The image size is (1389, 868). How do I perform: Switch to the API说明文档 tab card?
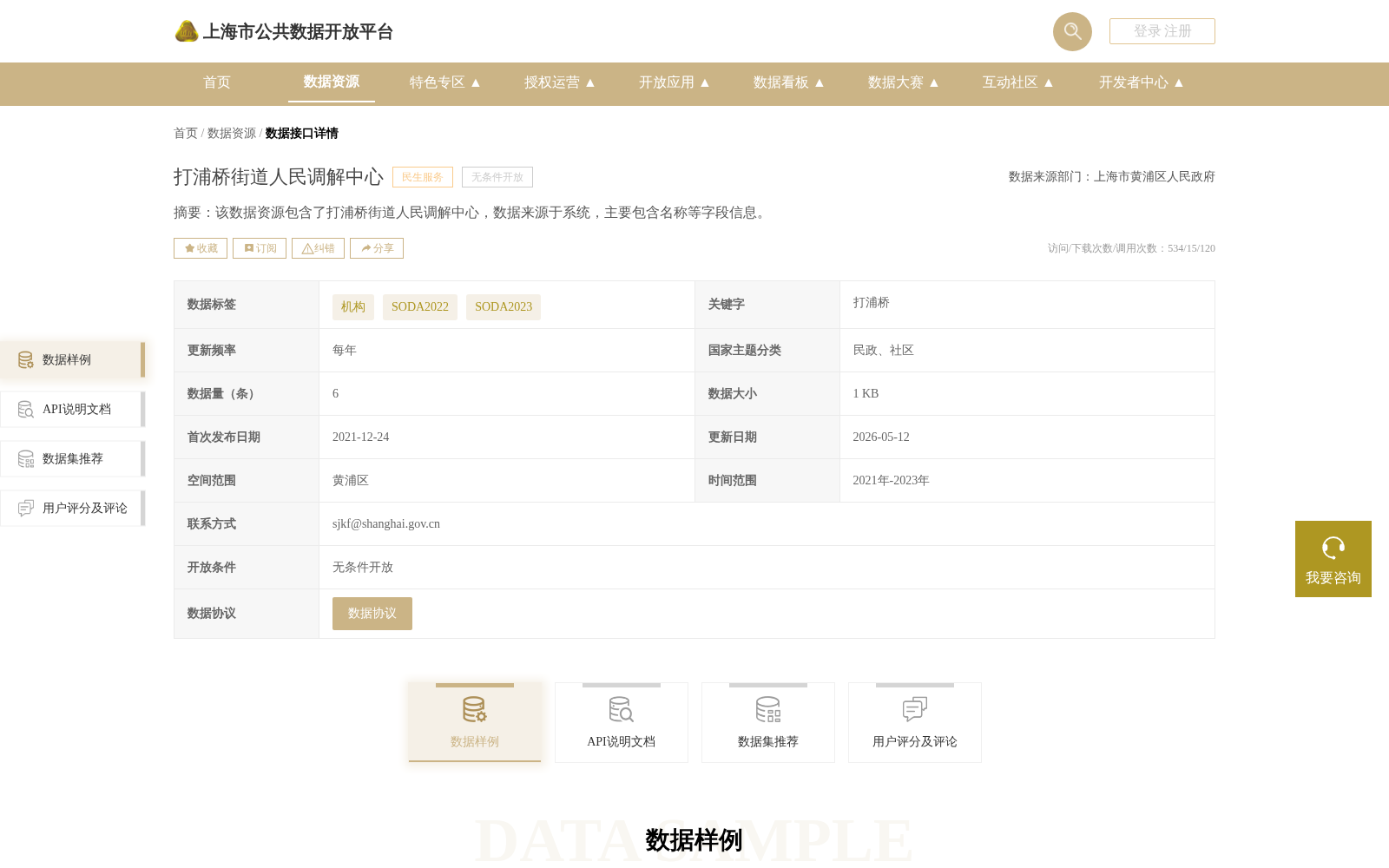coord(622,722)
